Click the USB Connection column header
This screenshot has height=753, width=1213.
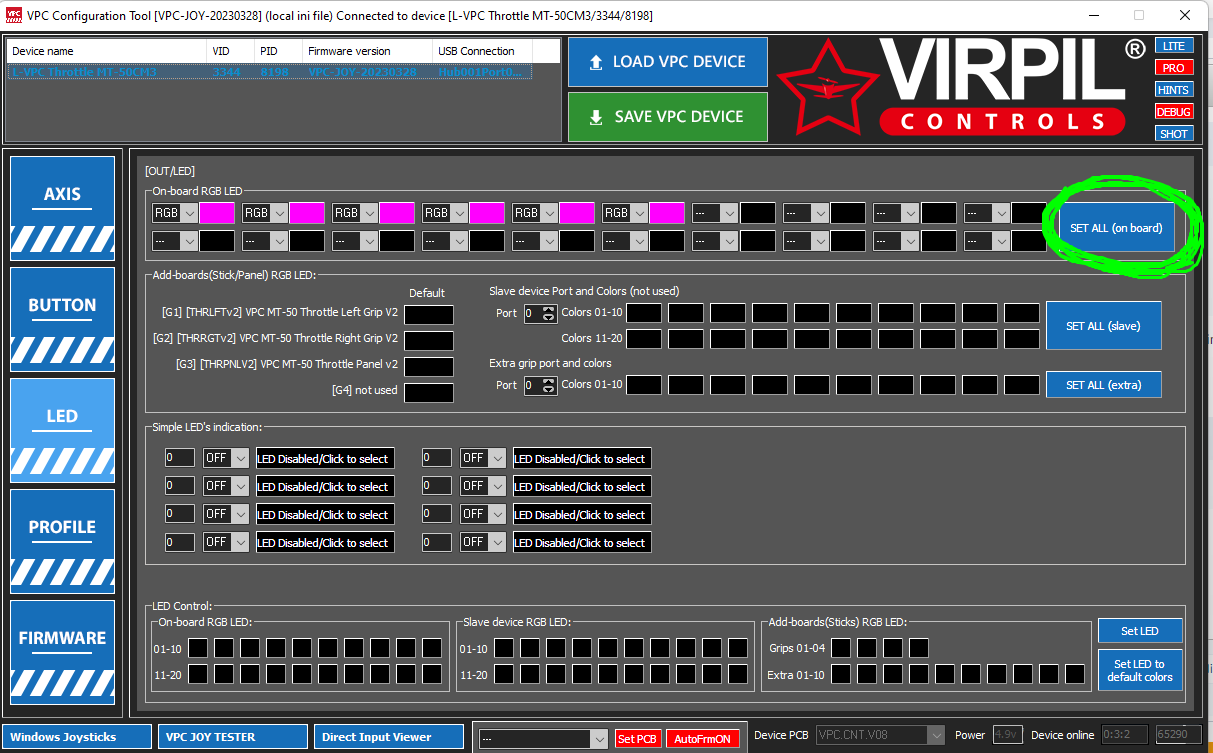tap(482, 51)
